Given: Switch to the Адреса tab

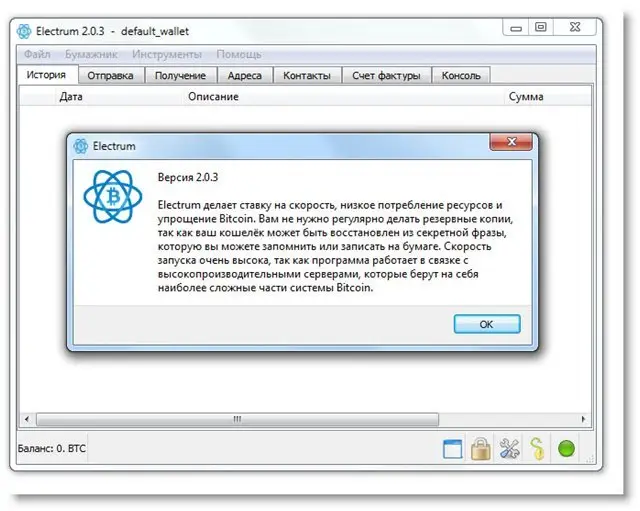Looking at the screenshot, I should [244, 76].
